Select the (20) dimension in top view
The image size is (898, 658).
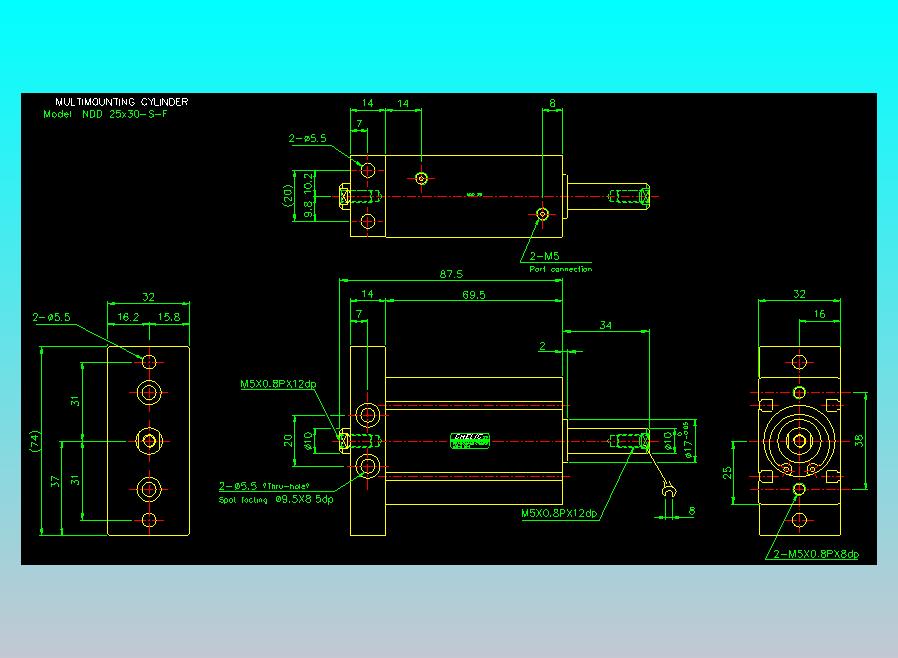click(x=287, y=195)
